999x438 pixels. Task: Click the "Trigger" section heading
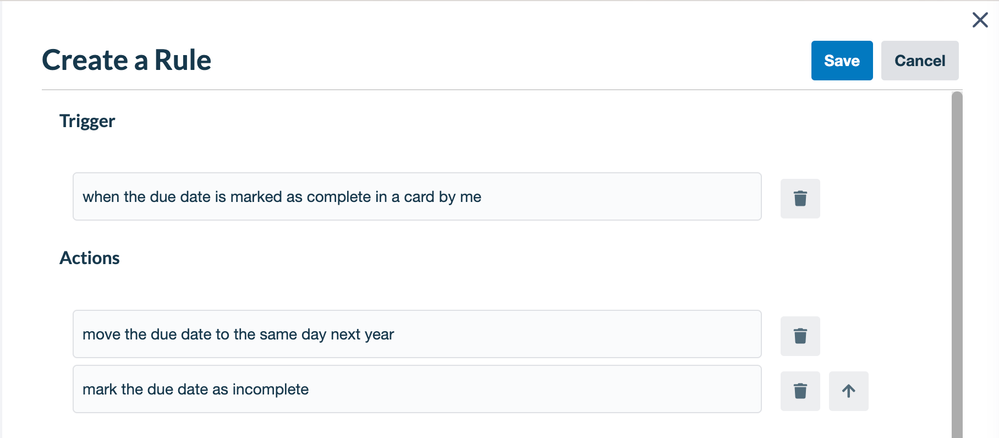pyautogui.click(x=87, y=120)
